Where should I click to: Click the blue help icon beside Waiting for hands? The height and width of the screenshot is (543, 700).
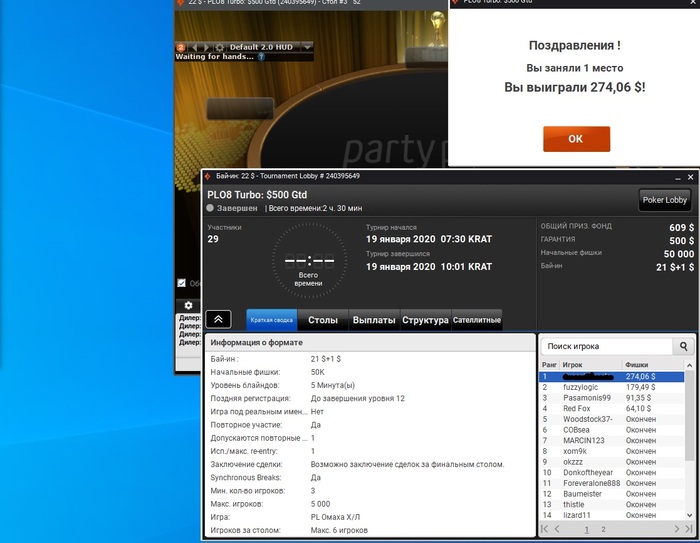coord(262,57)
